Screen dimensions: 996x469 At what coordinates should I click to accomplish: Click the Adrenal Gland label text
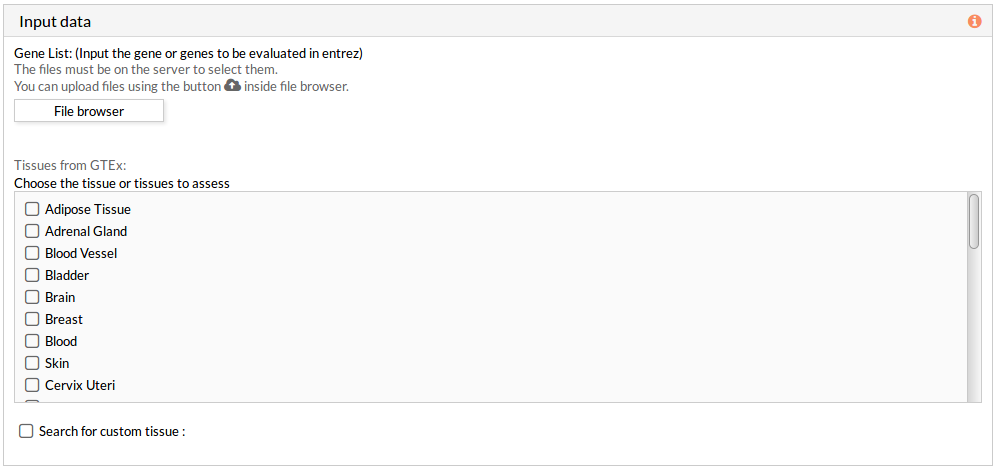click(86, 231)
